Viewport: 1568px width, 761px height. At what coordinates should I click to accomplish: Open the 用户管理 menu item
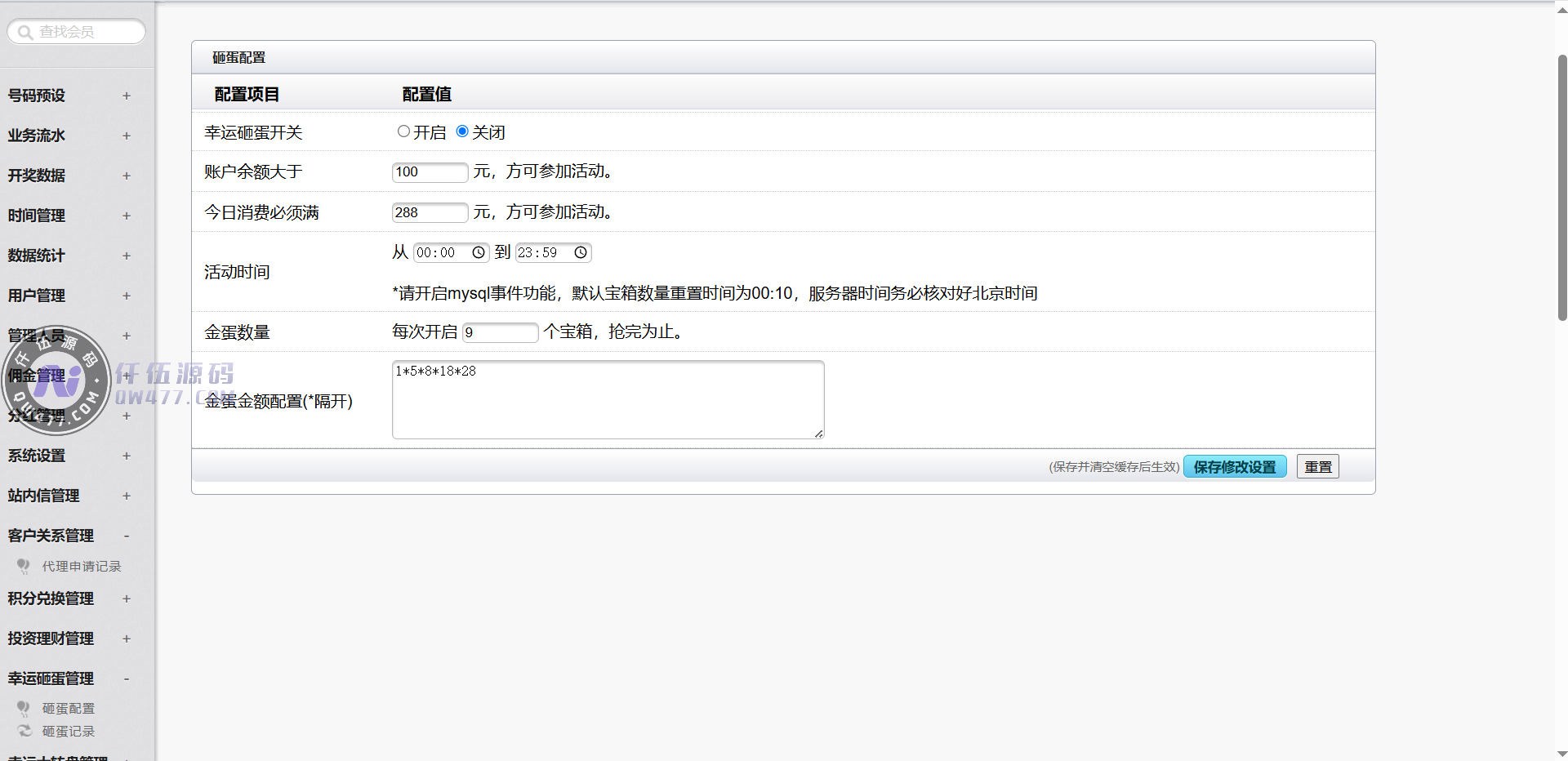pyautogui.click(x=37, y=296)
